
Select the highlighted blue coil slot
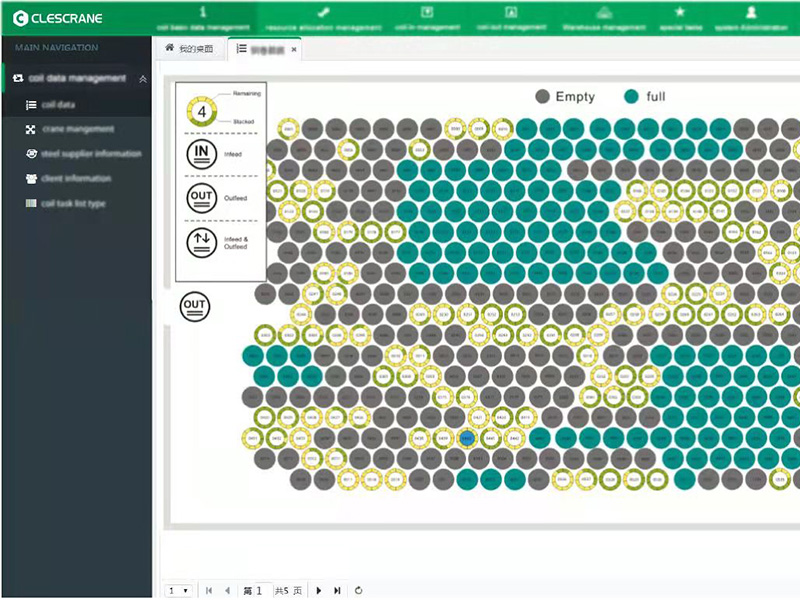[x=465, y=438]
